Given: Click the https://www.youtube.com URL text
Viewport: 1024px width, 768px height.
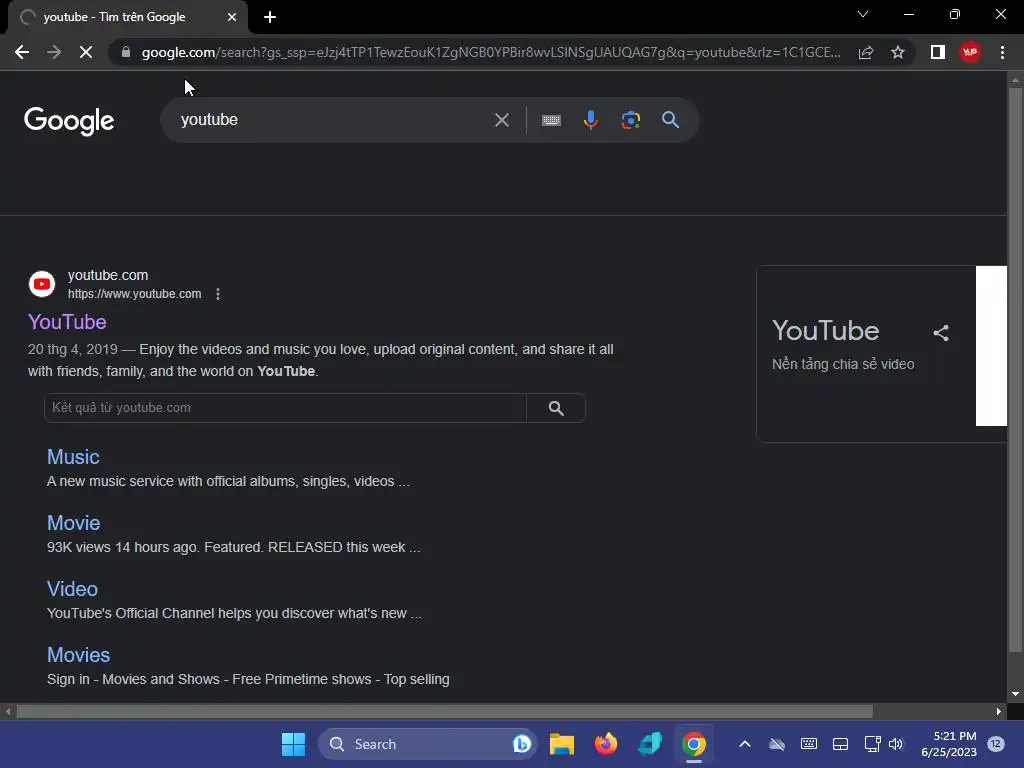Looking at the screenshot, I should point(135,294).
